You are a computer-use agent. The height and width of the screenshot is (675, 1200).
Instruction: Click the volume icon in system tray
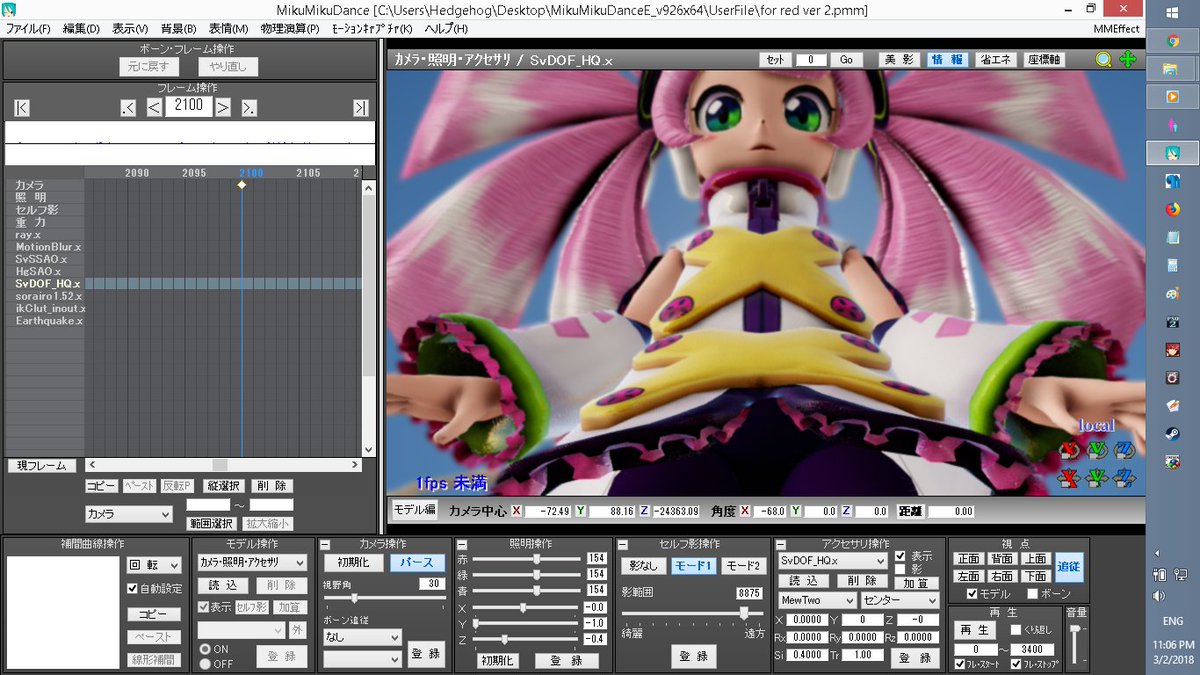point(1158,596)
